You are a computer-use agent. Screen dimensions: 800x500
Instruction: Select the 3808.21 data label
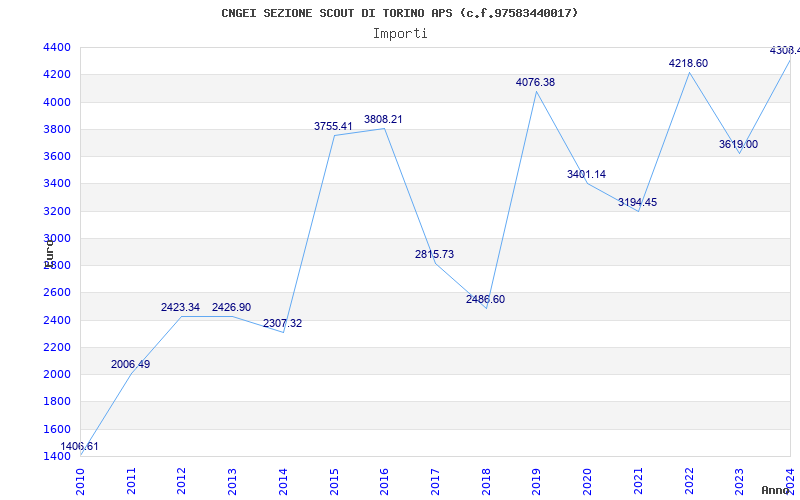click(383, 119)
